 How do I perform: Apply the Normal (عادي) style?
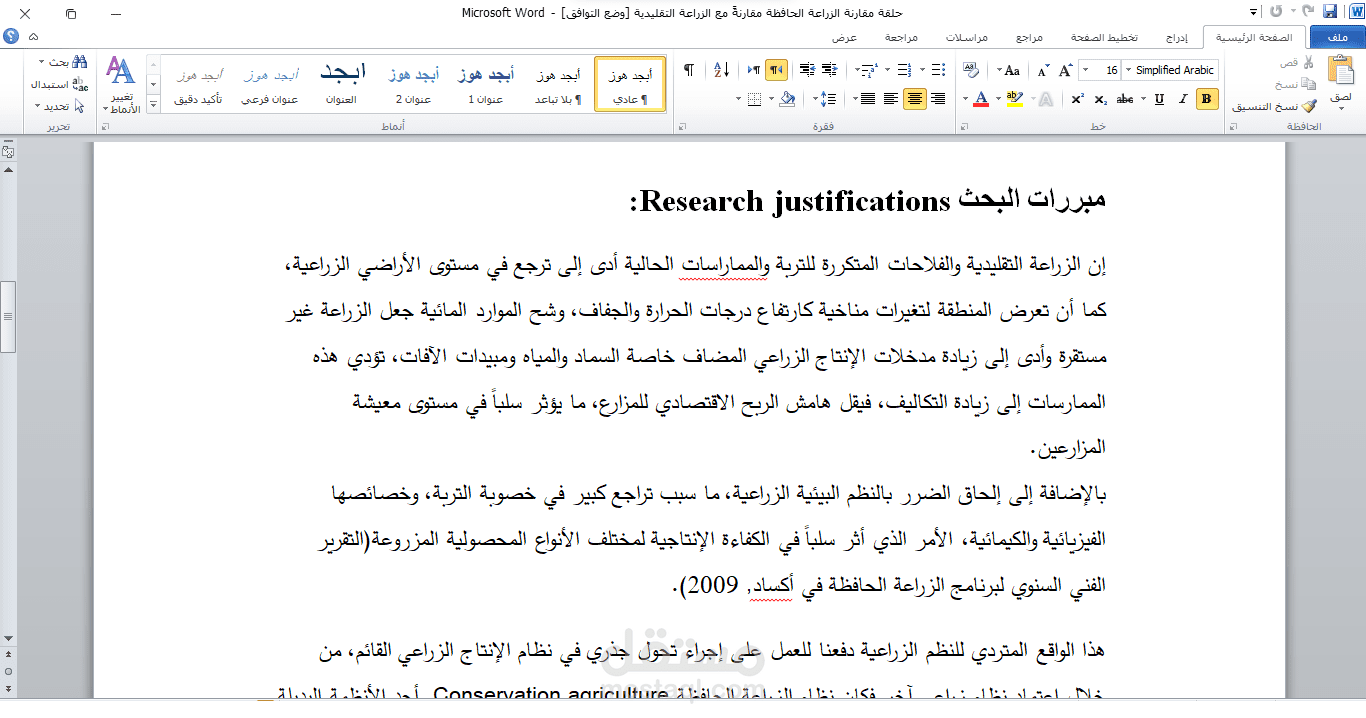pos(630,85)
